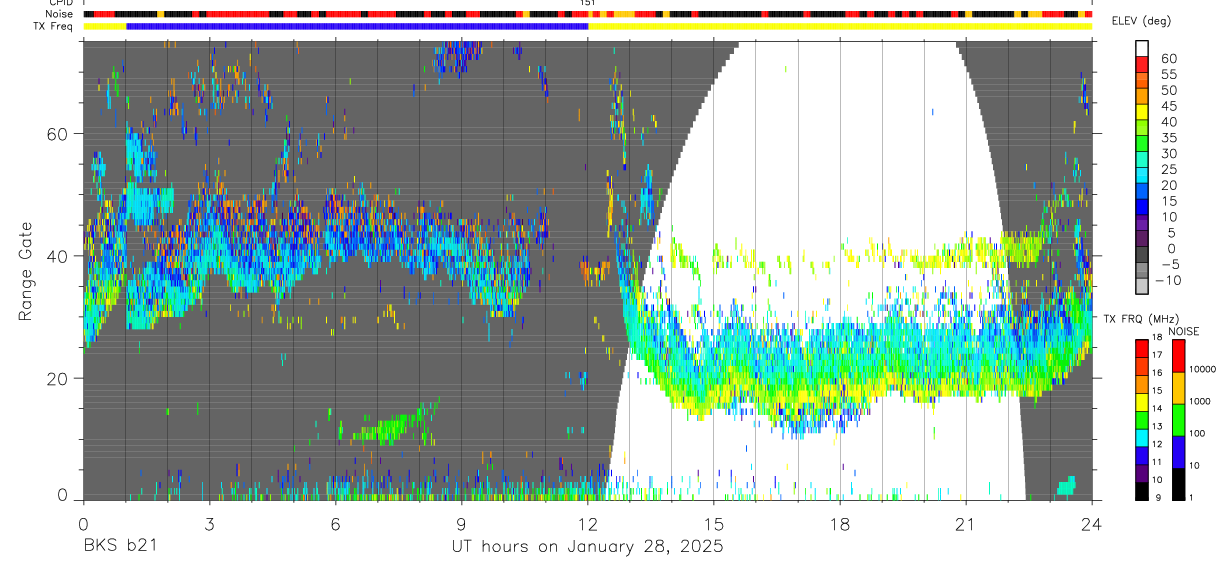The width and height of the screenshot is (1228, 567).
Task: Click the yellow right section of TX Freq strip
Action: [840, 26]
